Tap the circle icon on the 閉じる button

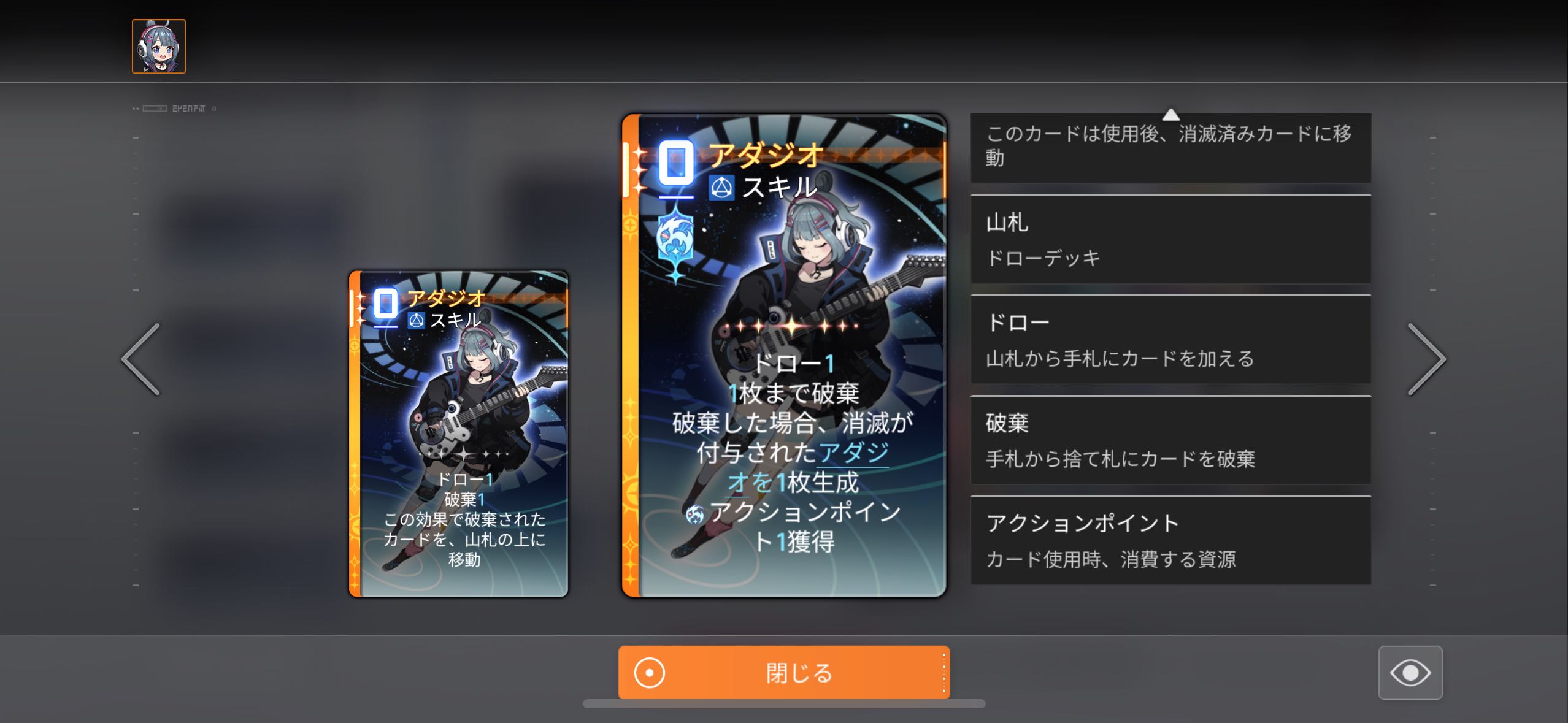point(649,673)
